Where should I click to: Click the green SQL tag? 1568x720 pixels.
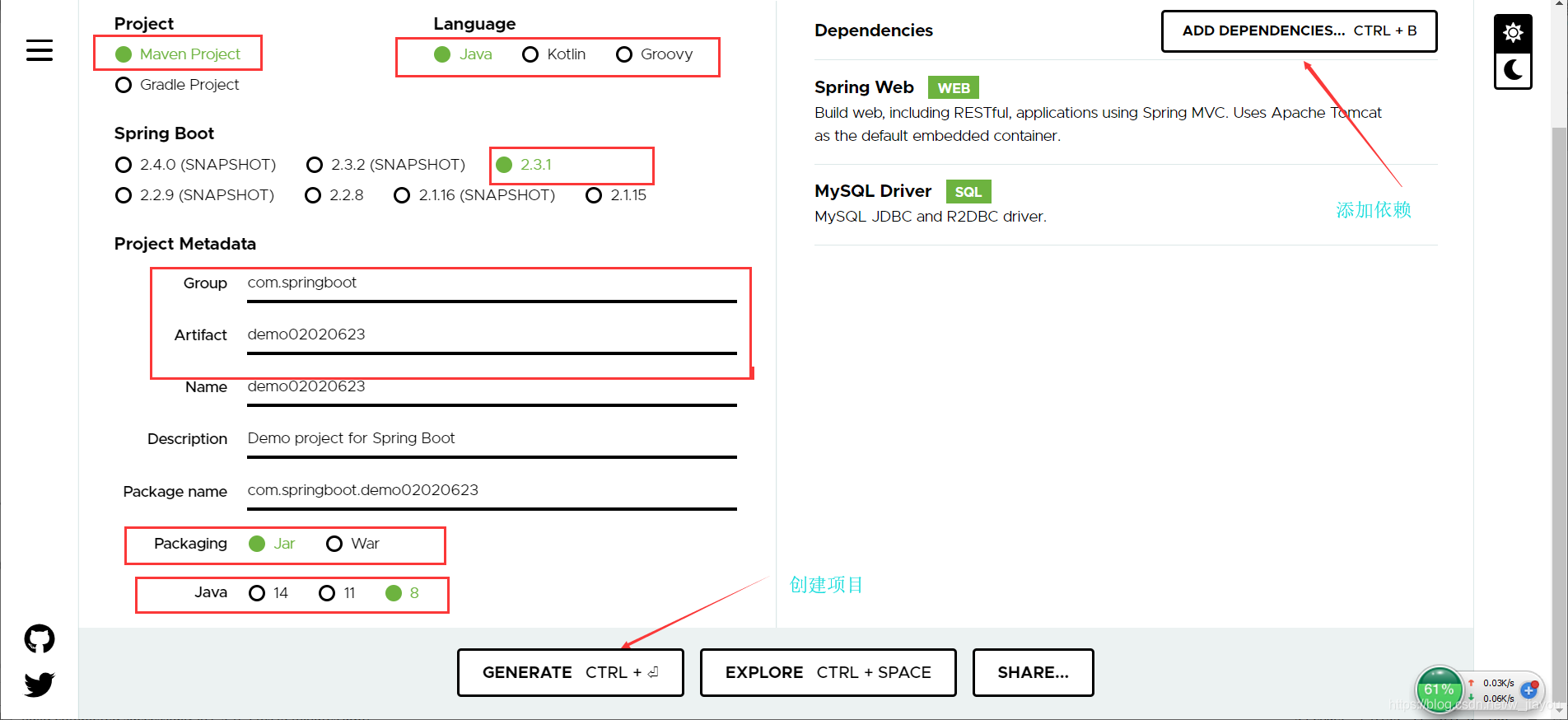tap(968, 192)
